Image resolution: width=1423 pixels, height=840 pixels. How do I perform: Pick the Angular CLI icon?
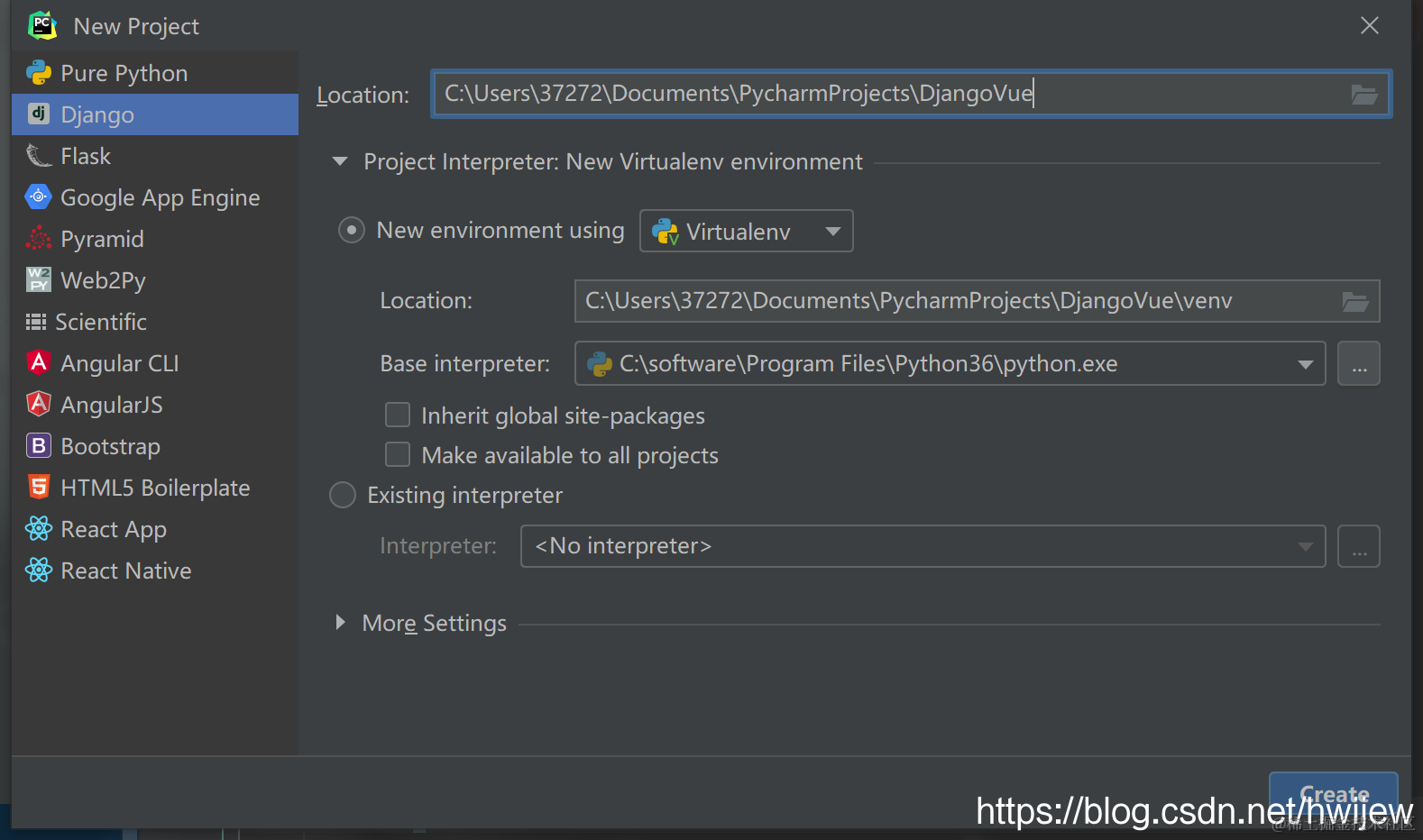point(39,362)
